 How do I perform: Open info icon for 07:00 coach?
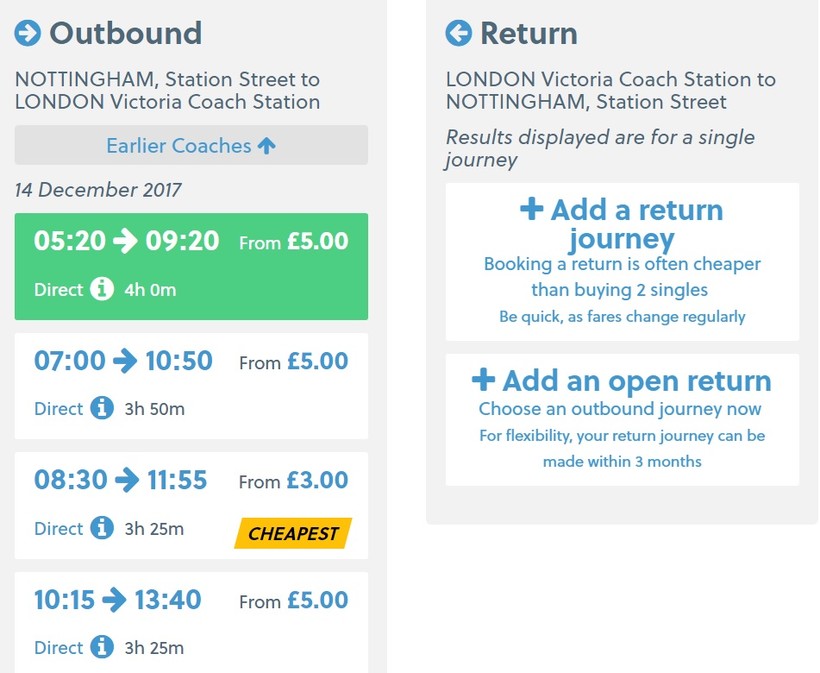pos(102,408)
